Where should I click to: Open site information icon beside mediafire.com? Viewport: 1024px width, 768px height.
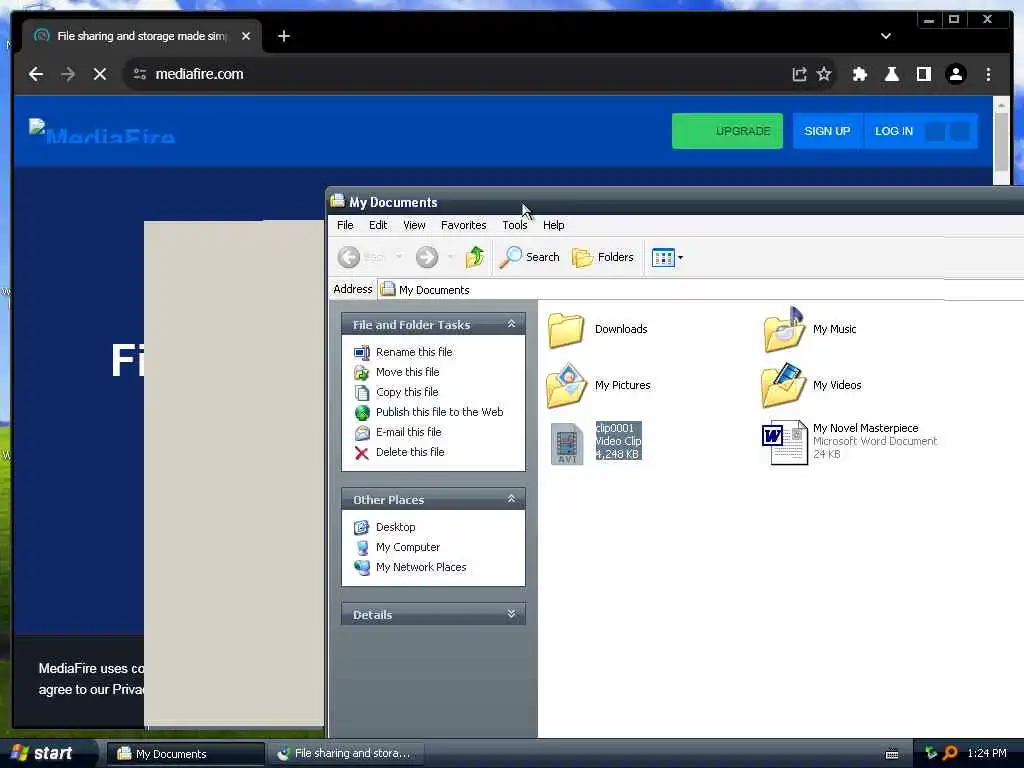[140, 74]
